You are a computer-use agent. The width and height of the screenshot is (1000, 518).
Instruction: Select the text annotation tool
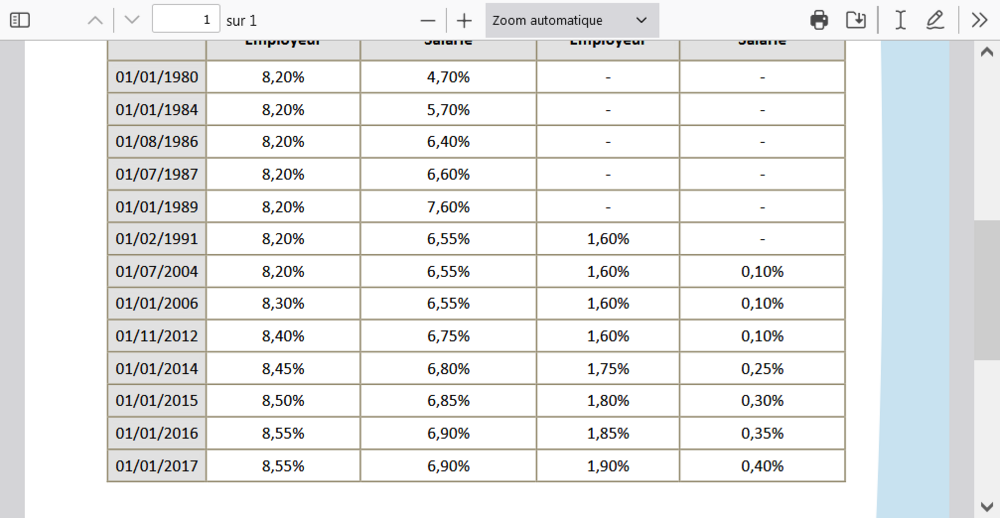click(x=900, y=20)
